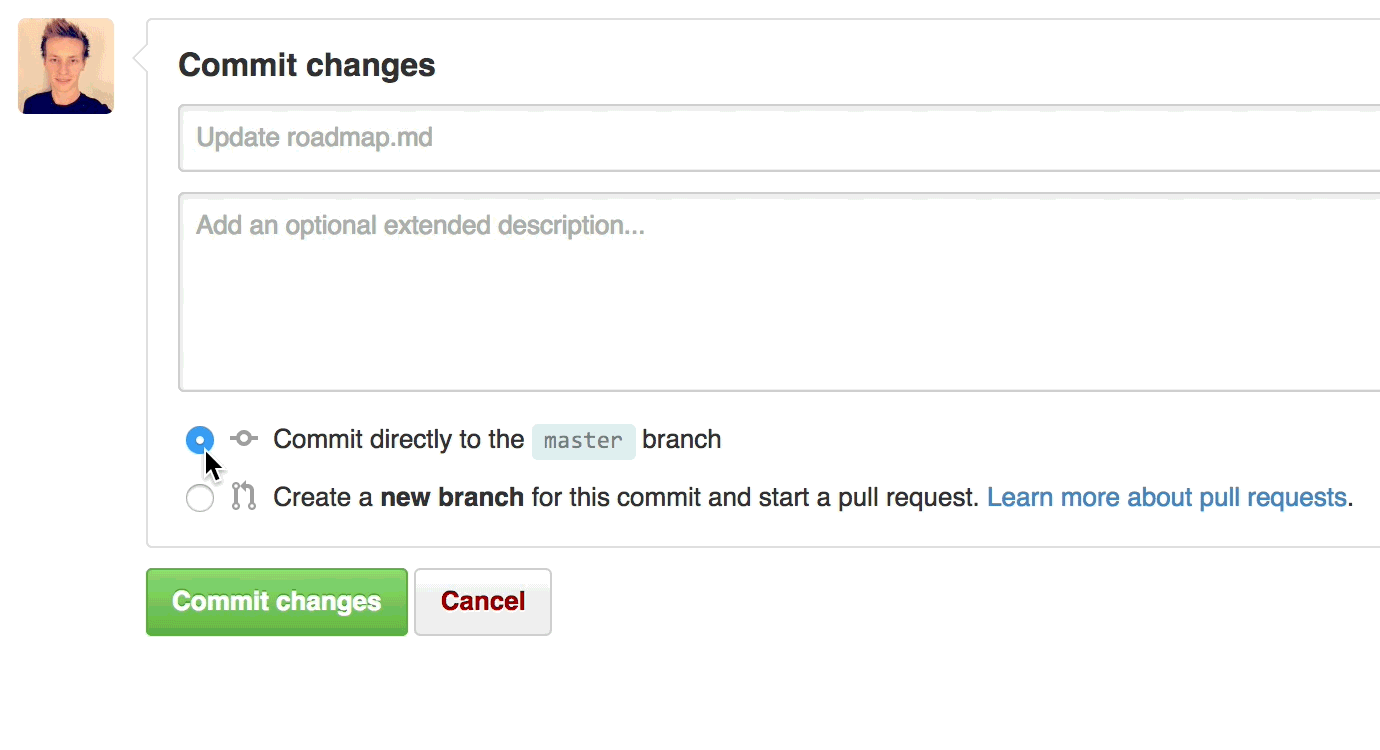Click the "Commit changes" heading at the top
The height and width of the screenshot is (750, 1380).
307,66
